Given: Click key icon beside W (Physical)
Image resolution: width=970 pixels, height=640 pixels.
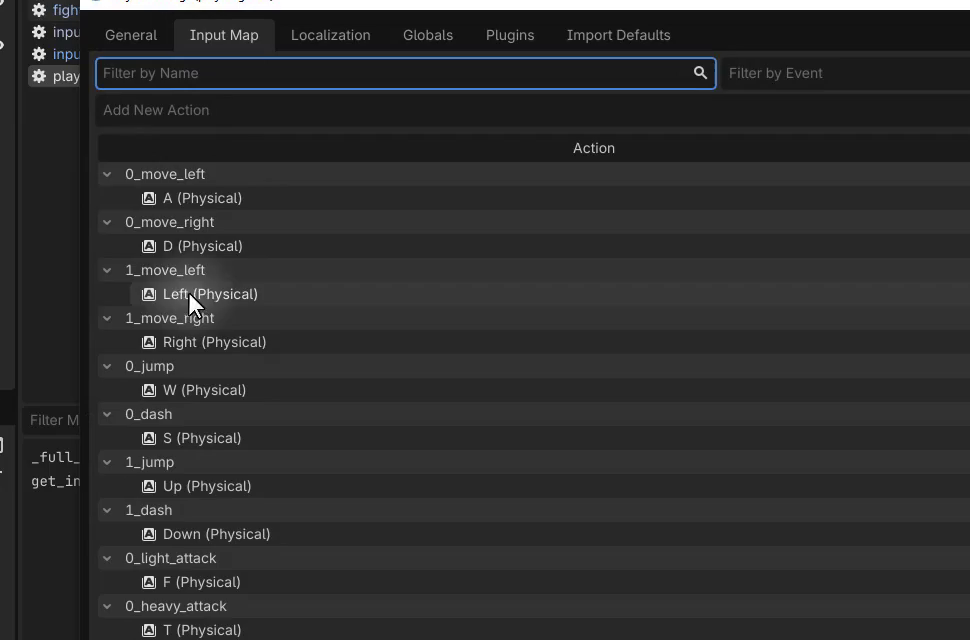Looking at the screenshot, I should [x=148, y=391].
